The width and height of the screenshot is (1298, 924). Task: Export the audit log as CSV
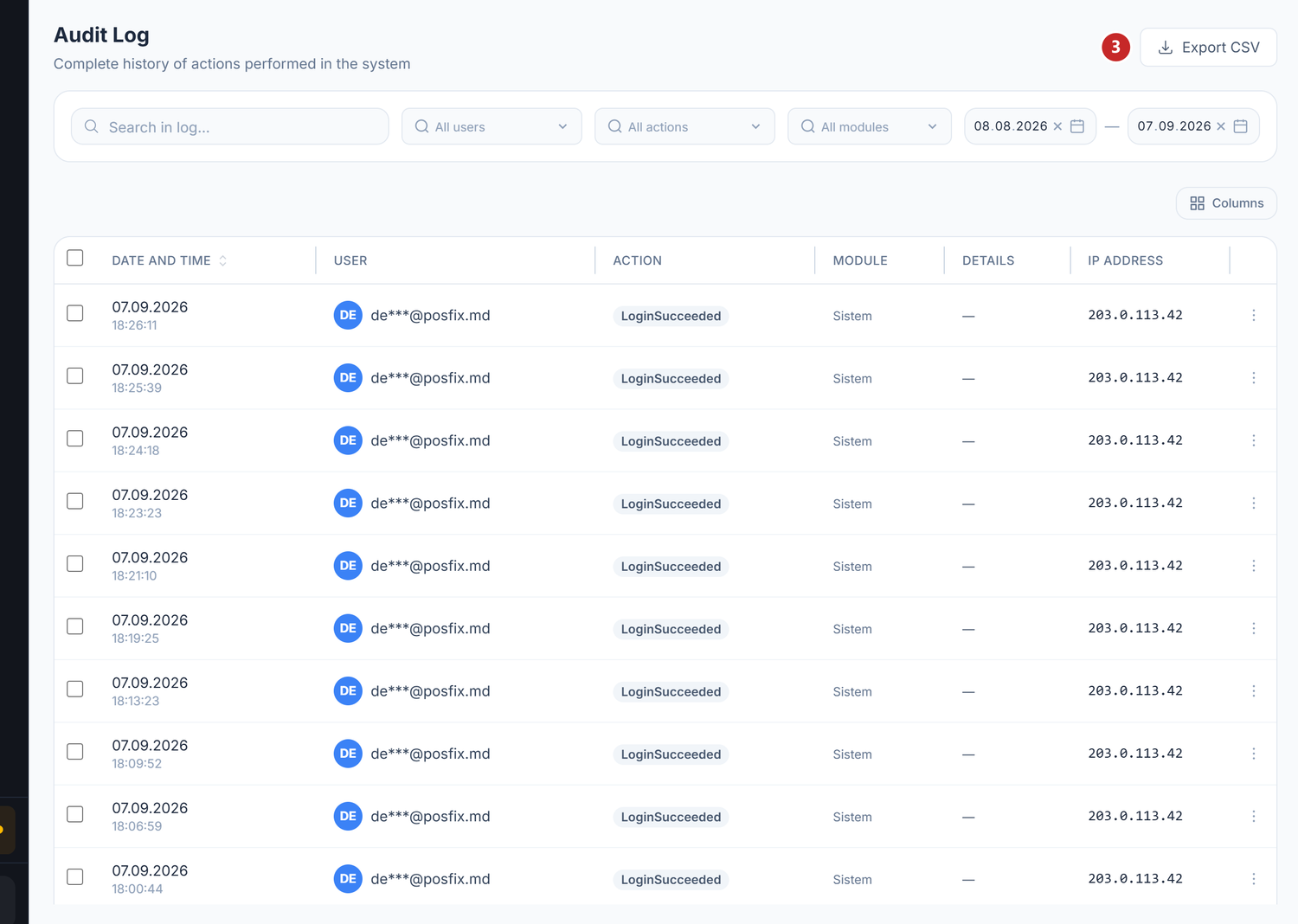tap(1208, 48)
